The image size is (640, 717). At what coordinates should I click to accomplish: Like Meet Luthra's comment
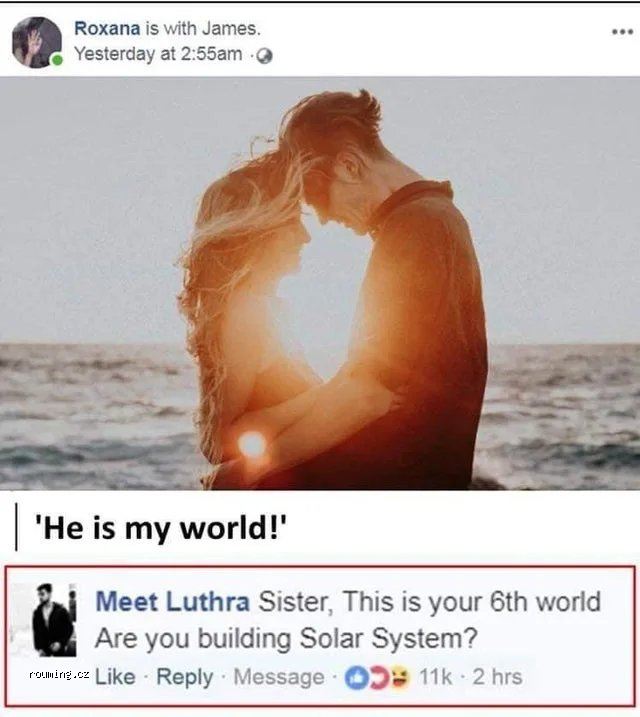pos(115,676)
